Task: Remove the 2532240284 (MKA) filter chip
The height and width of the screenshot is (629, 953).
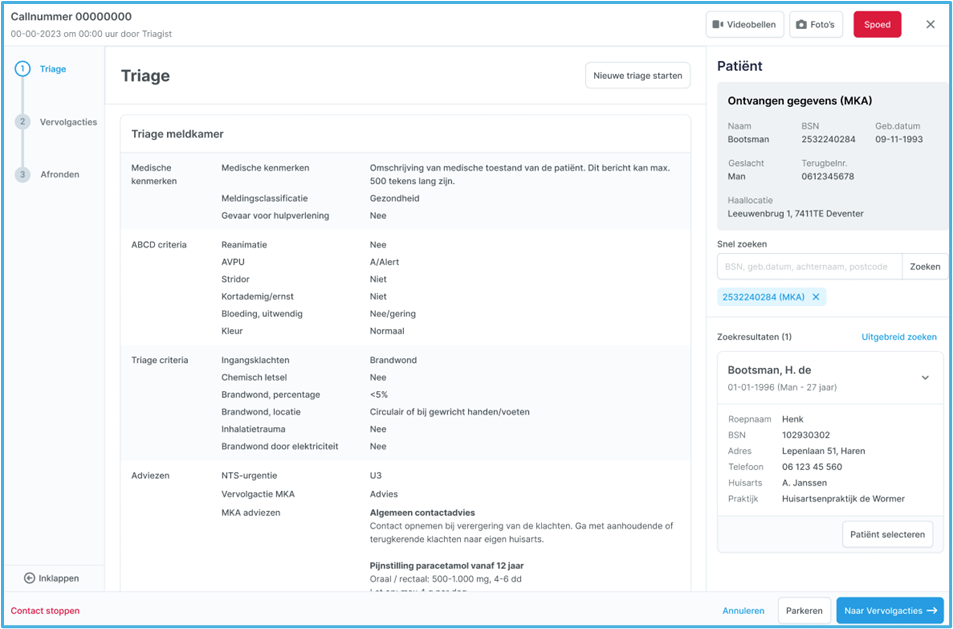Action: (816, 297)
